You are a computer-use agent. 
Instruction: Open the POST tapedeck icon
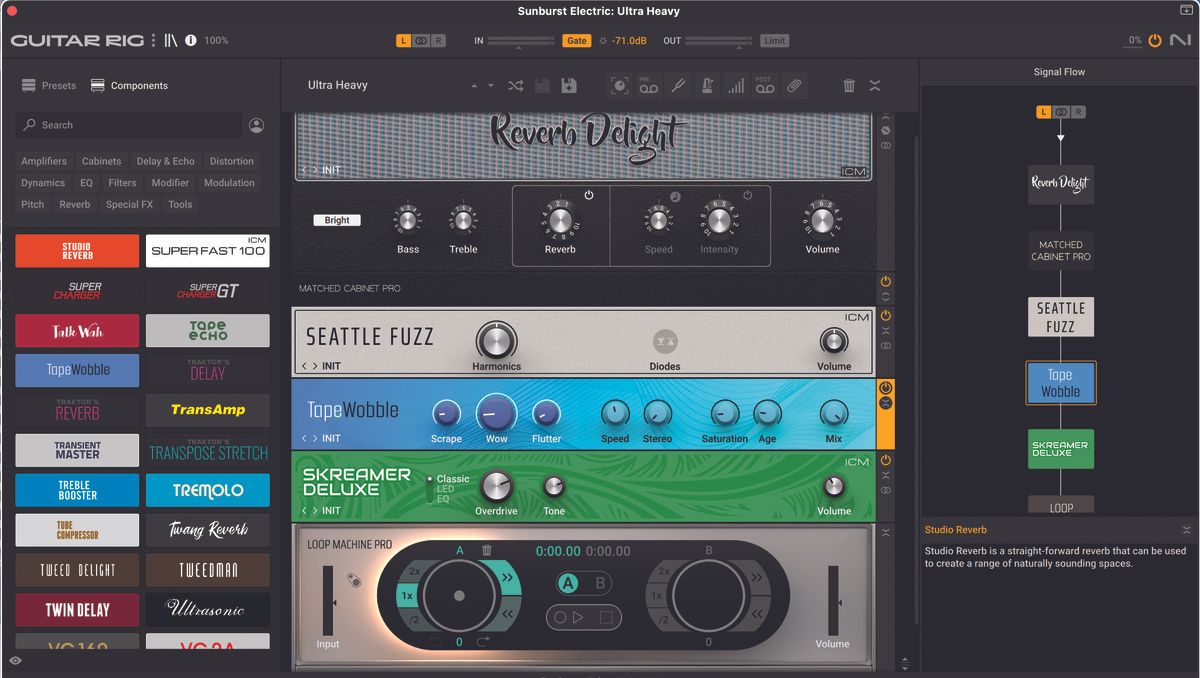click(x=766, y=85)
